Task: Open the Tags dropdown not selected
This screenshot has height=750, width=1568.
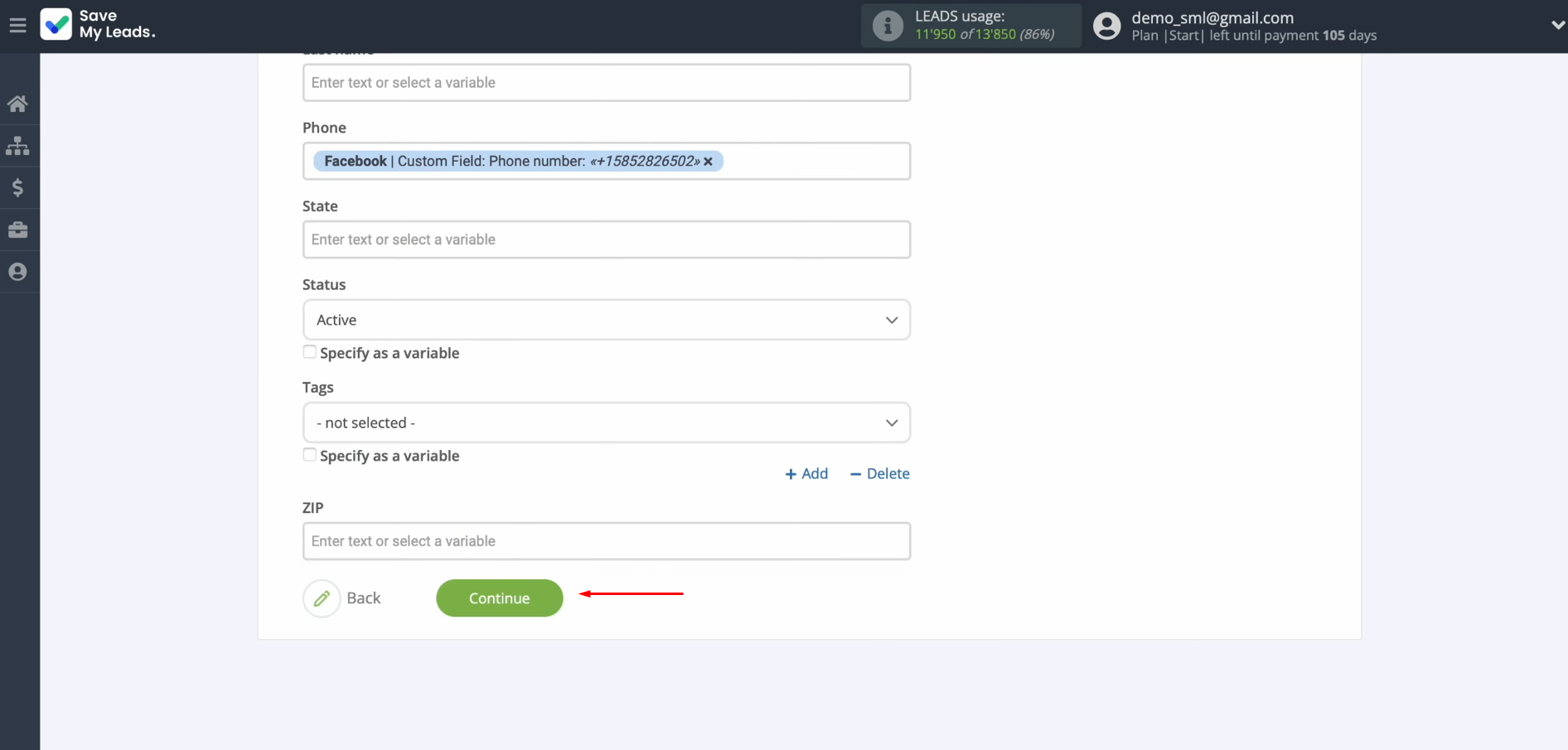Action: point(607,423)
